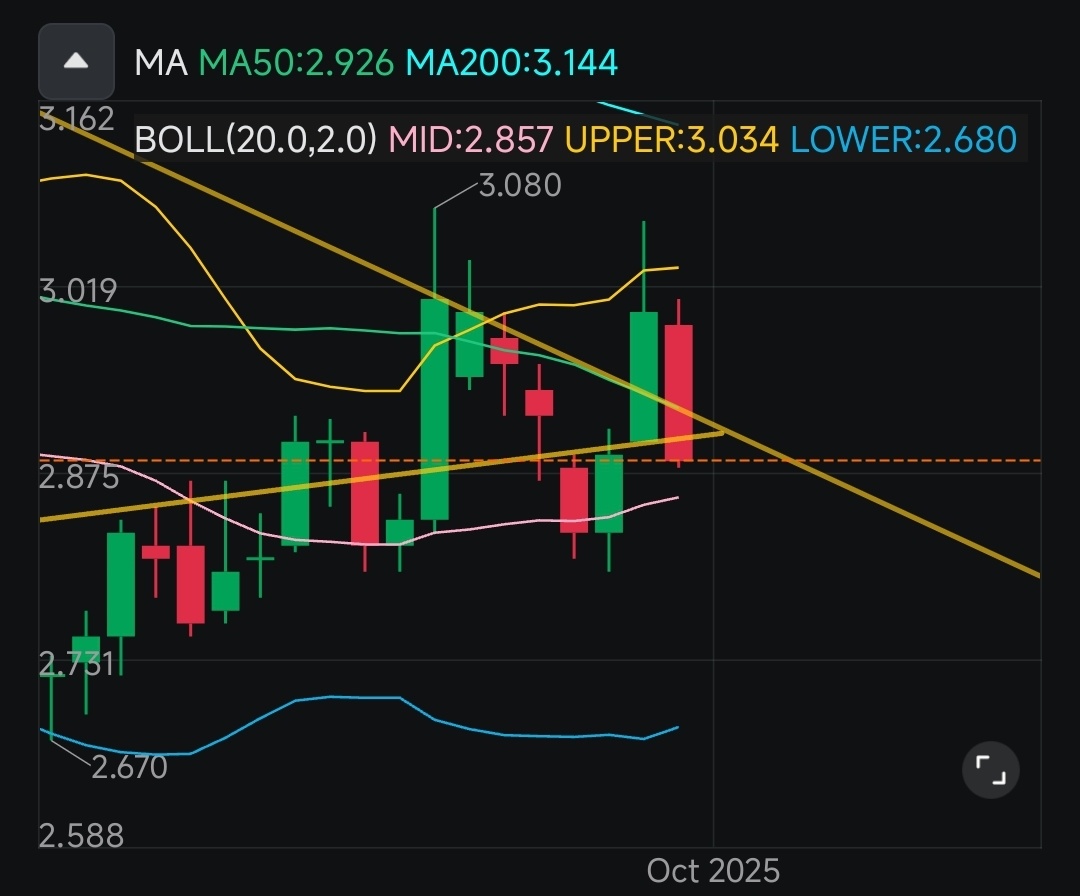Collapse the indicator legend with the up arrow

pos(75,61)
